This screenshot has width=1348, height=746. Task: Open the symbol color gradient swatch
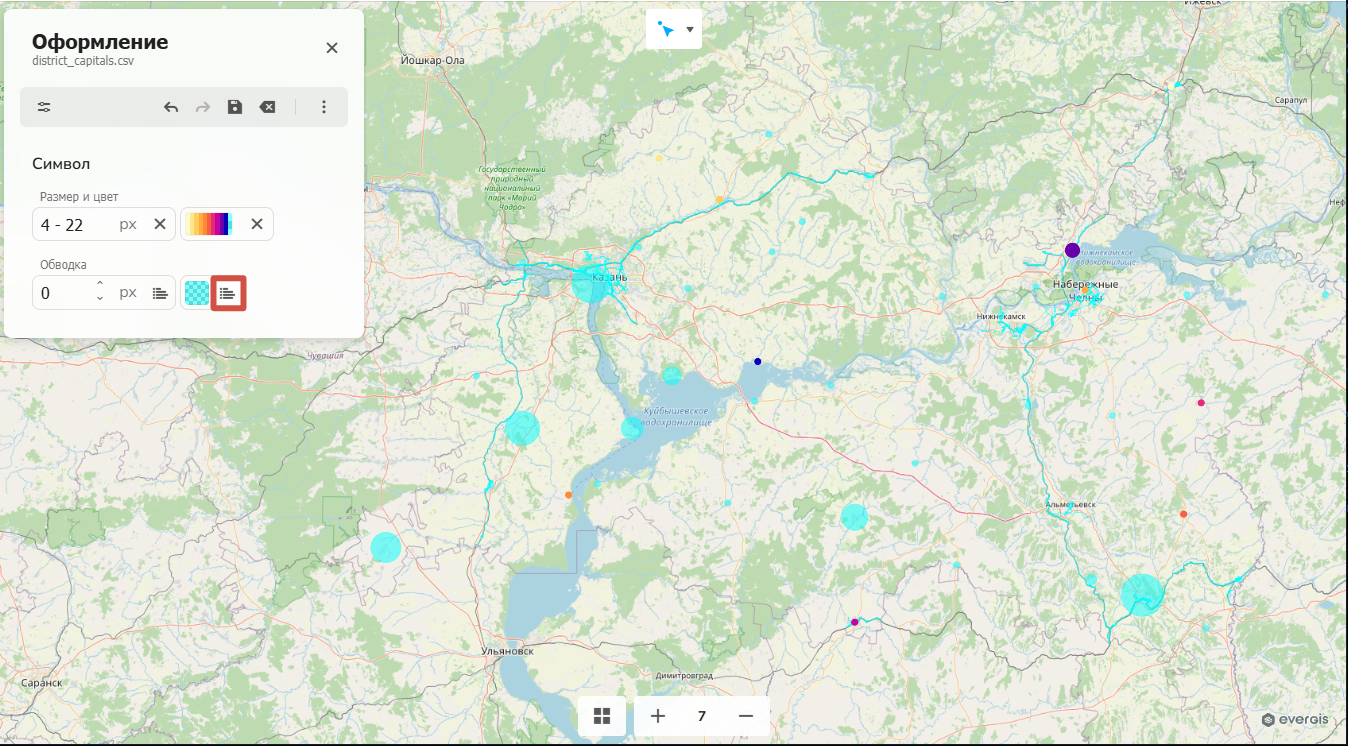[209, 224]
